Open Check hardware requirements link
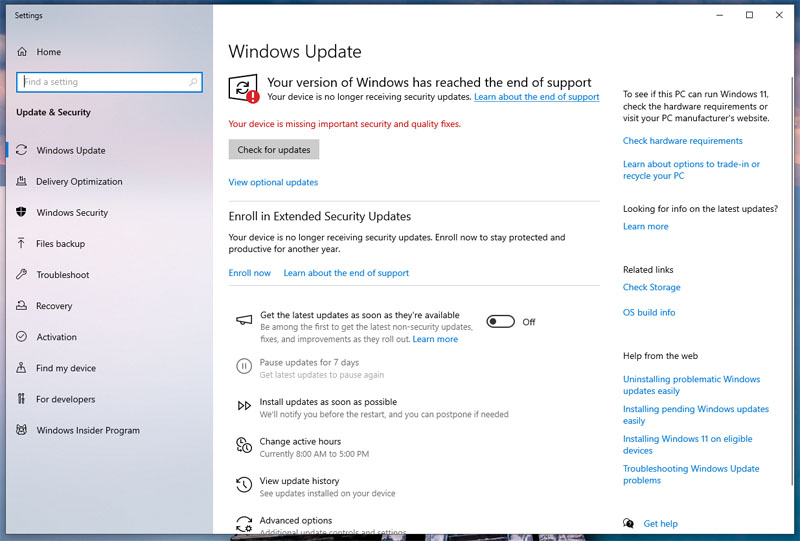 pos(682,141)
